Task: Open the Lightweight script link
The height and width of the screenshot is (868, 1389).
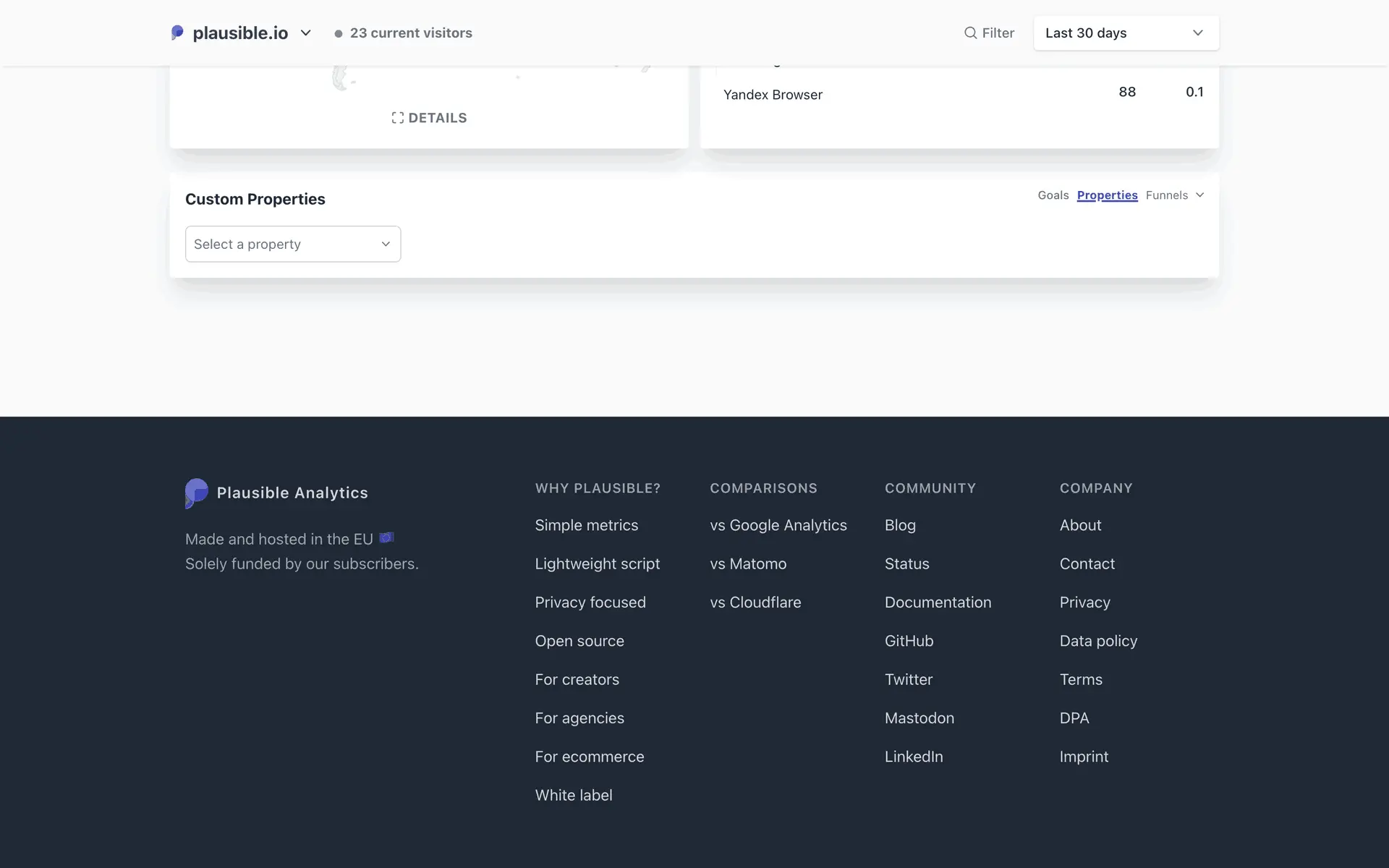Action: pyautogui.click(x=597, y=563)
